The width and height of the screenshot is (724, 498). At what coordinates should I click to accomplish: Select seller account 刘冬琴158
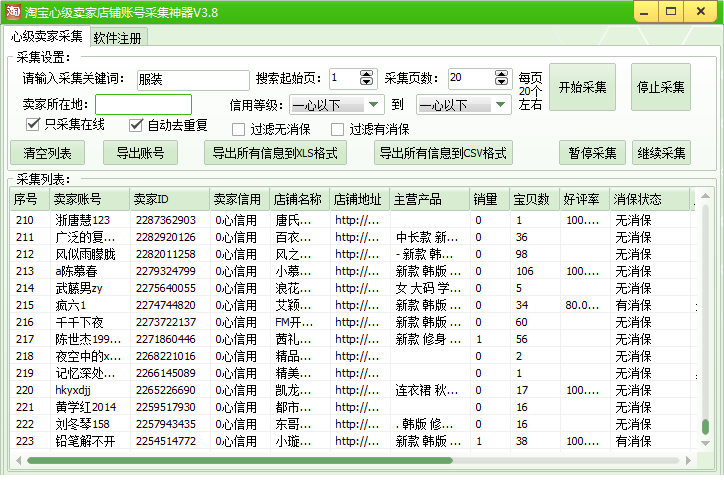pos(83,424)
